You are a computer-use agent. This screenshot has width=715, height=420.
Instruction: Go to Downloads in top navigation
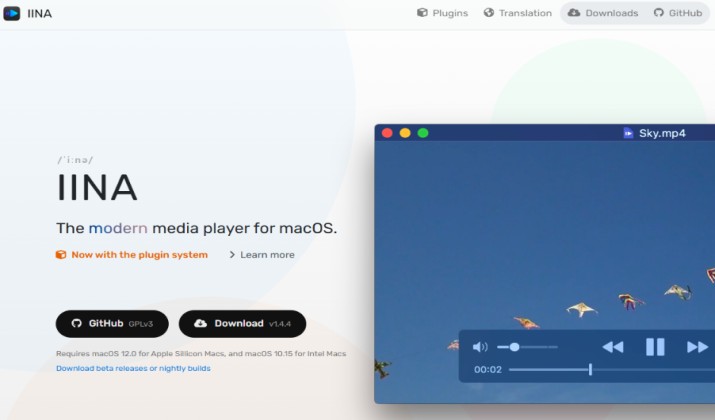pos(602,13)
